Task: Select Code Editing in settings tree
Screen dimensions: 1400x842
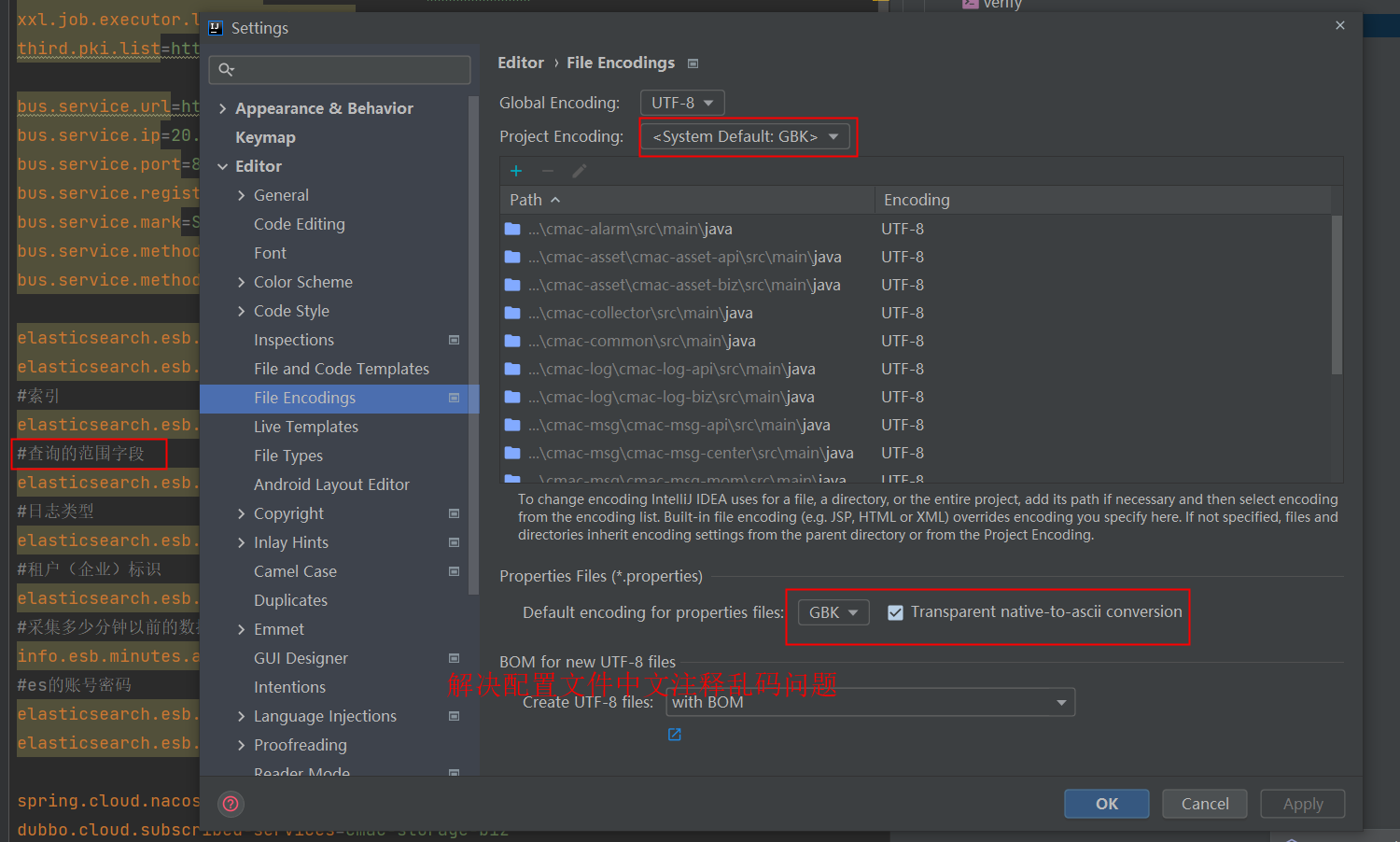Action: pos(300,224)
